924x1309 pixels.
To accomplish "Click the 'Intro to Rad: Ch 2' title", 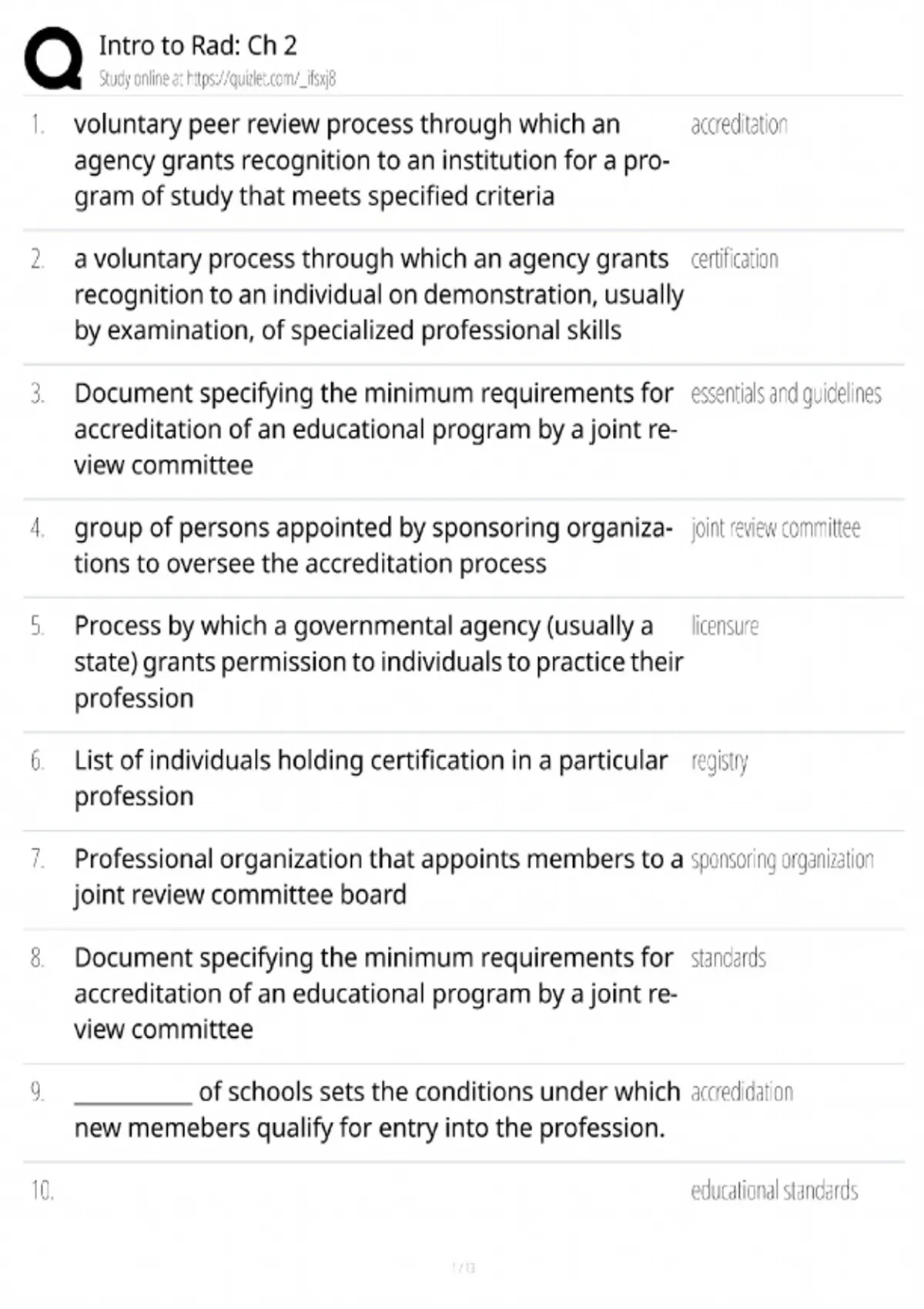I will [x=198, y=45].
